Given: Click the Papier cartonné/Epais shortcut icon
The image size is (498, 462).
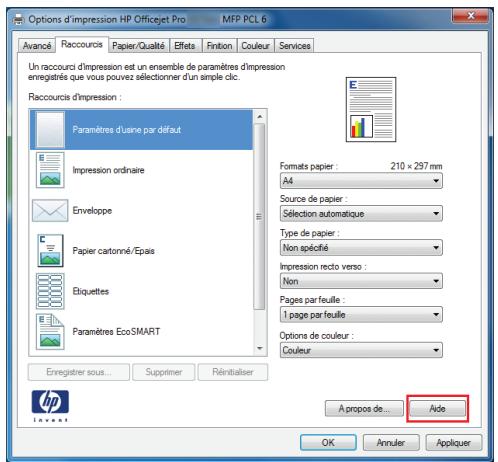Looking at the screenshot, I should [x=50, y=251].
